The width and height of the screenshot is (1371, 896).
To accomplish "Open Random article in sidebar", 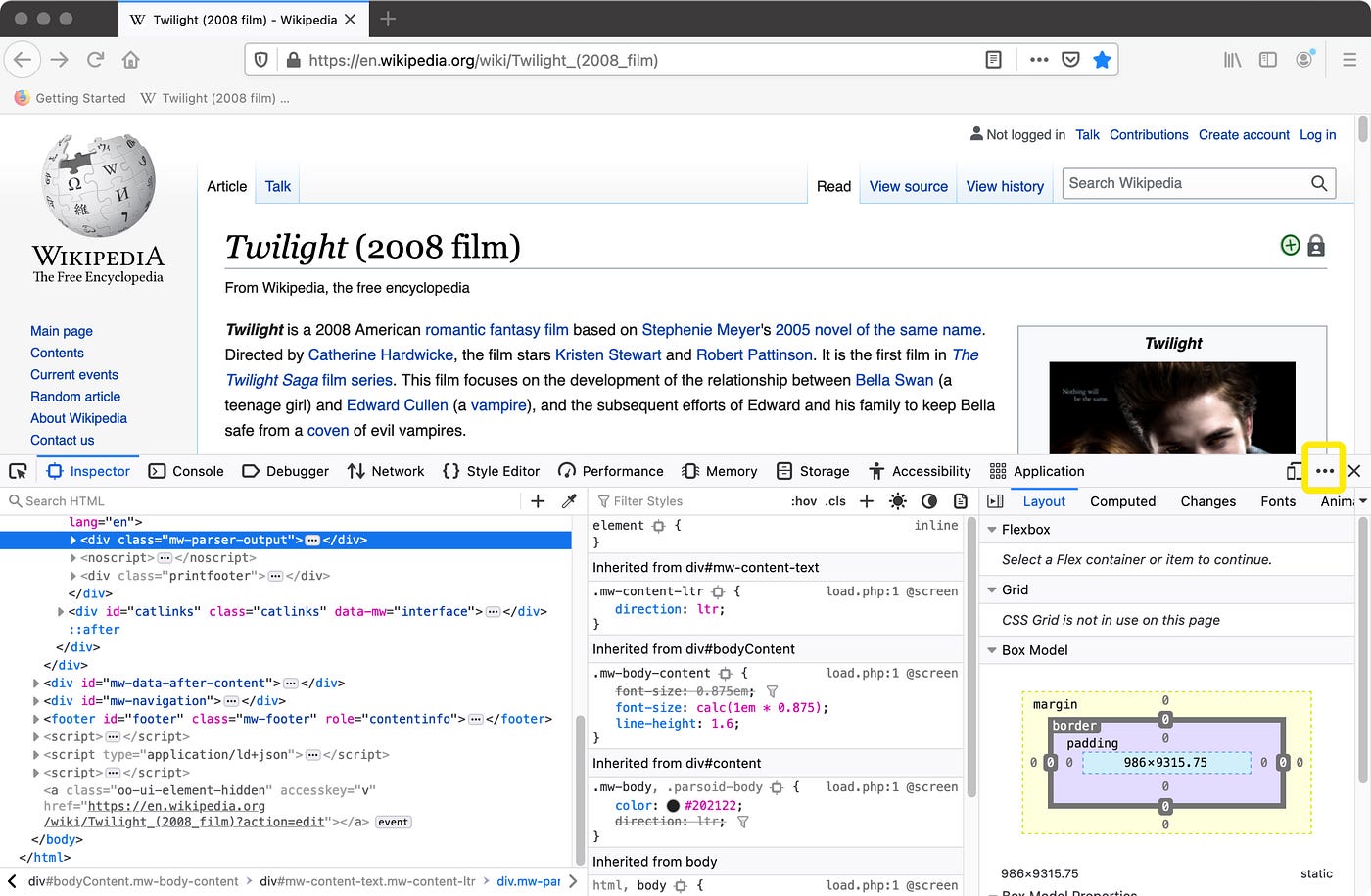I will [x=75, y=397].
